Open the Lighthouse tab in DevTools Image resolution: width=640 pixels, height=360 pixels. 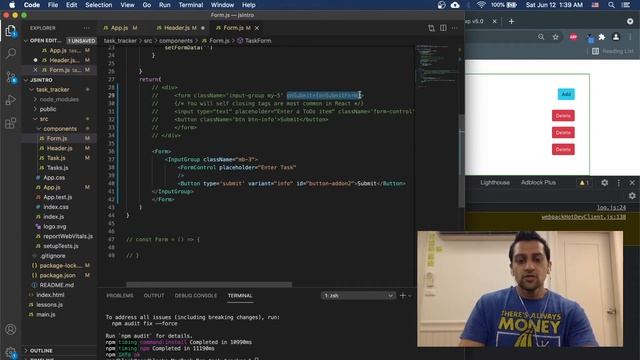495,182
